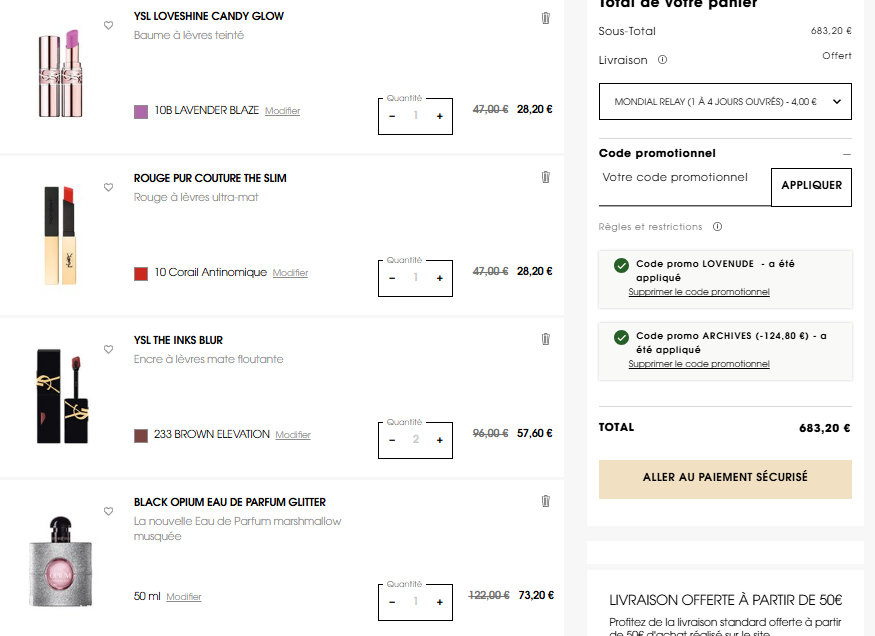Add Loveshine Candy Glow to wishlist
The width and height of the screenshot is (875, 636).
tap(108, 25)
